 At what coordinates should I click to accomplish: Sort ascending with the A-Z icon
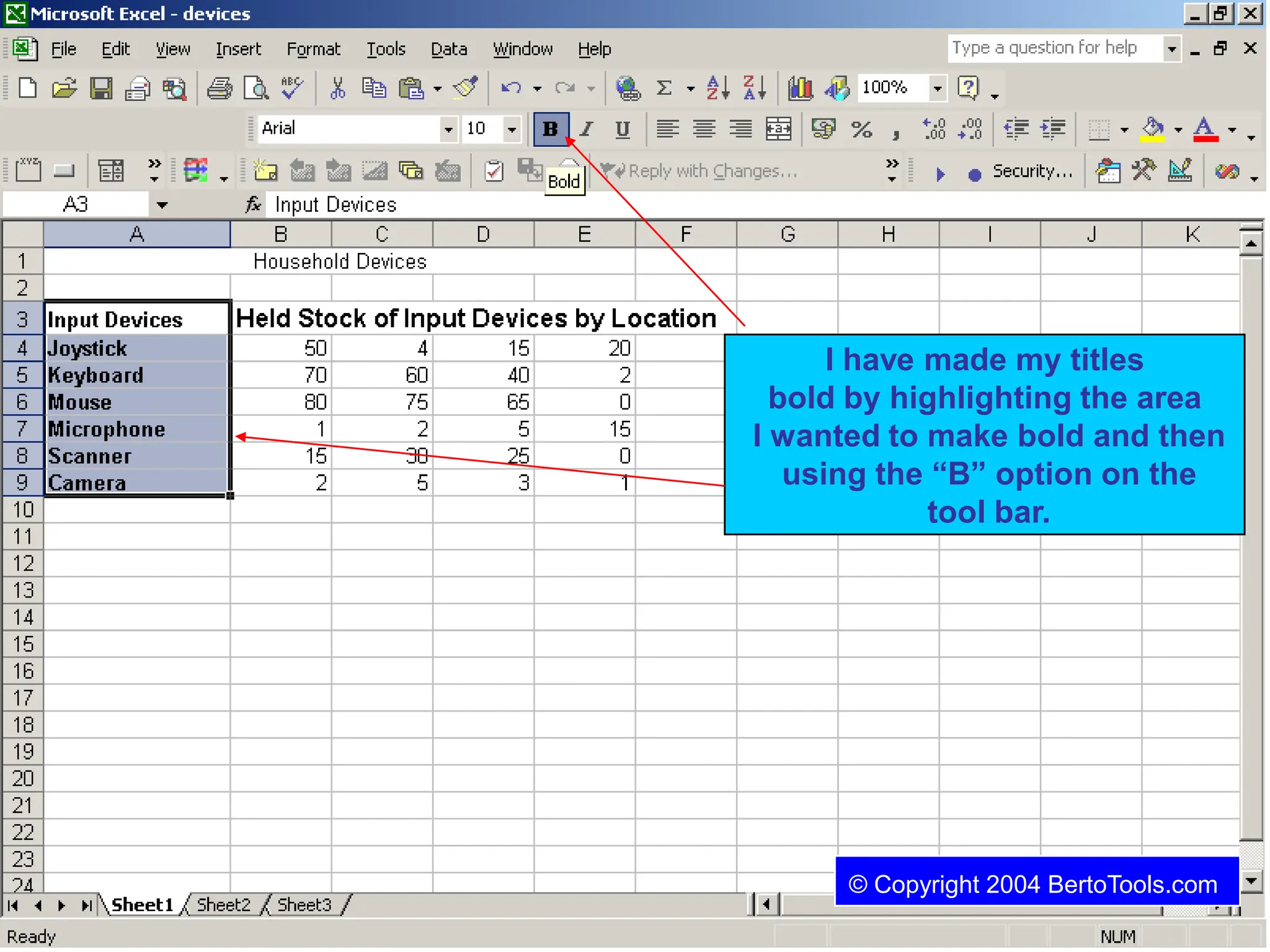(717, 89)
